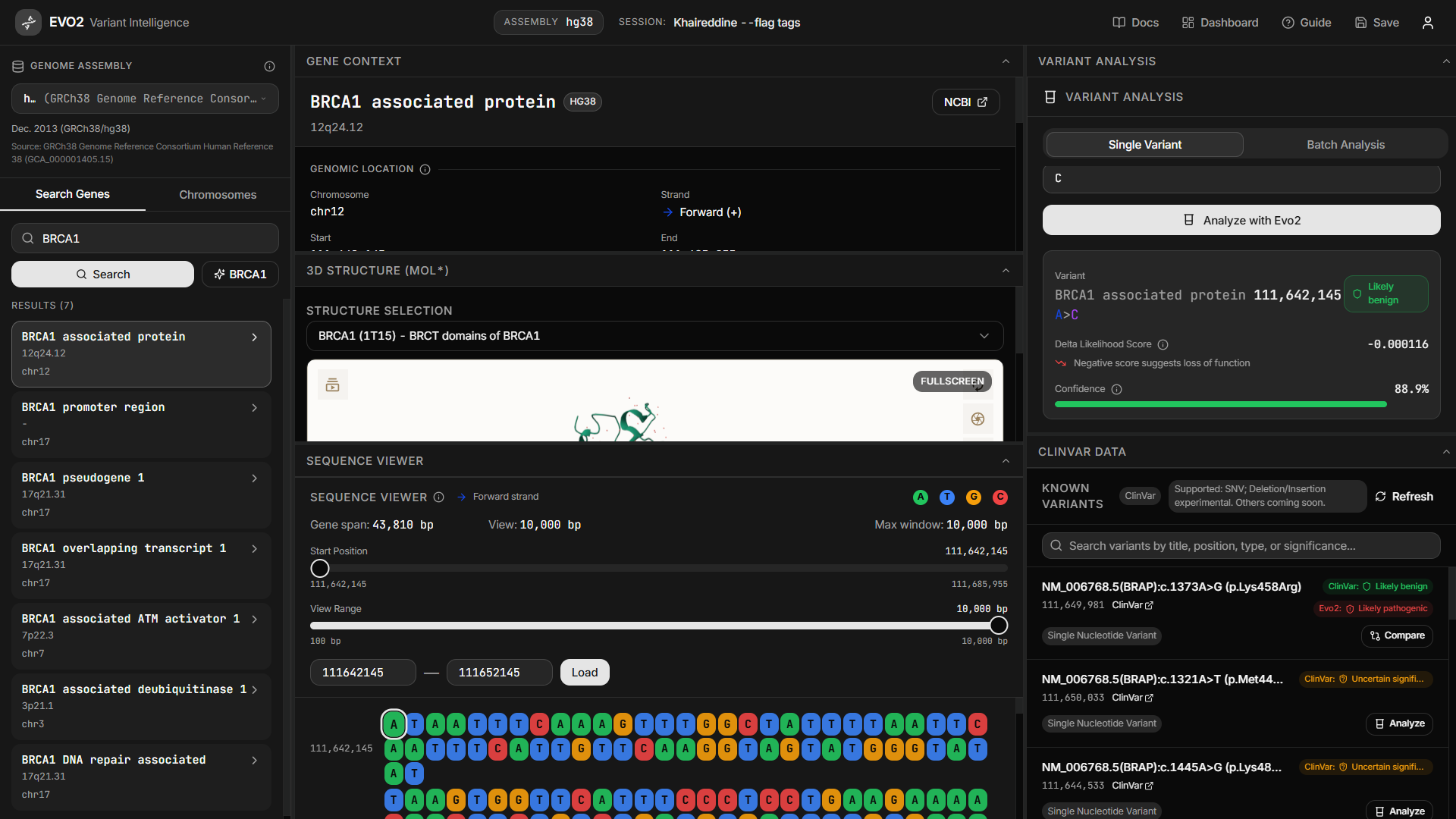Screen dimensions: 1456x819
Task: Collapse the 3D Structure panel
Action: point(1006,271)
